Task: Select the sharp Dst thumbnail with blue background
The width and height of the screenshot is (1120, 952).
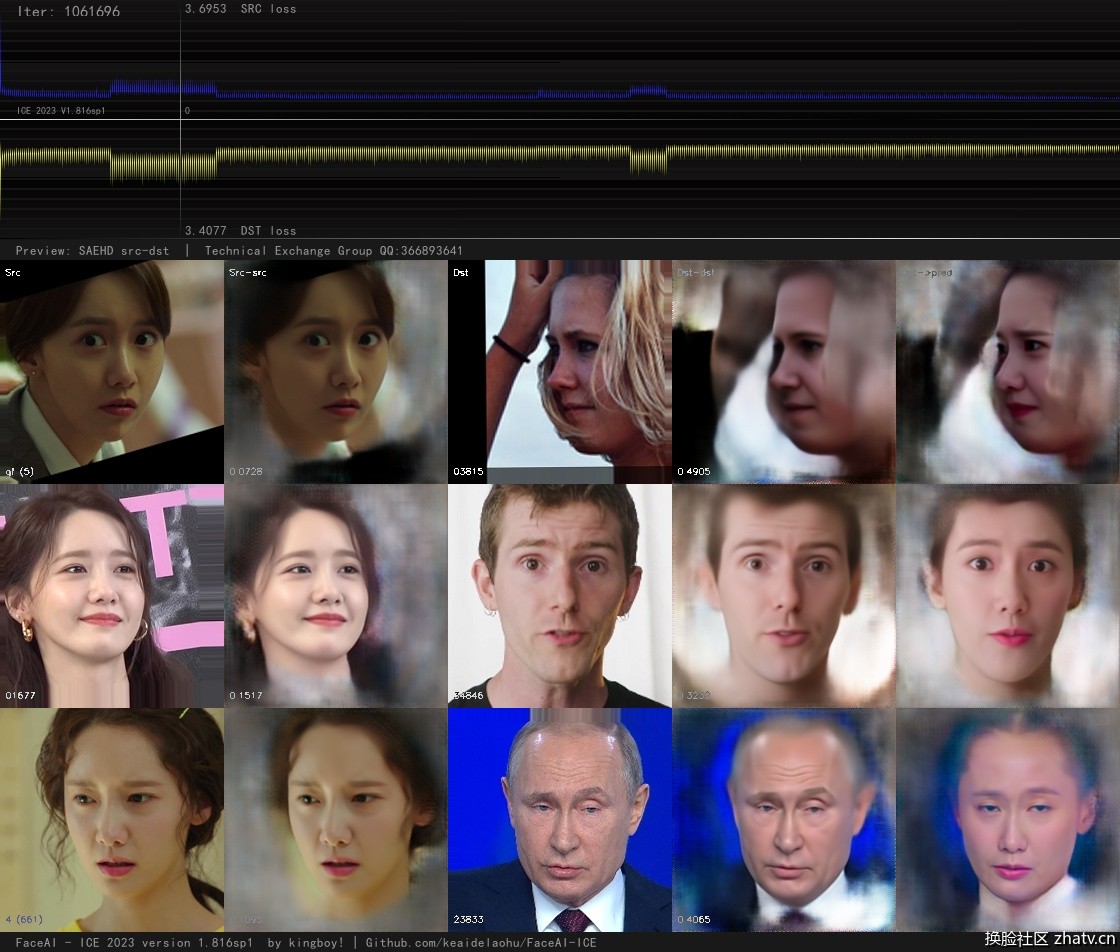Action: click(560, 820)
